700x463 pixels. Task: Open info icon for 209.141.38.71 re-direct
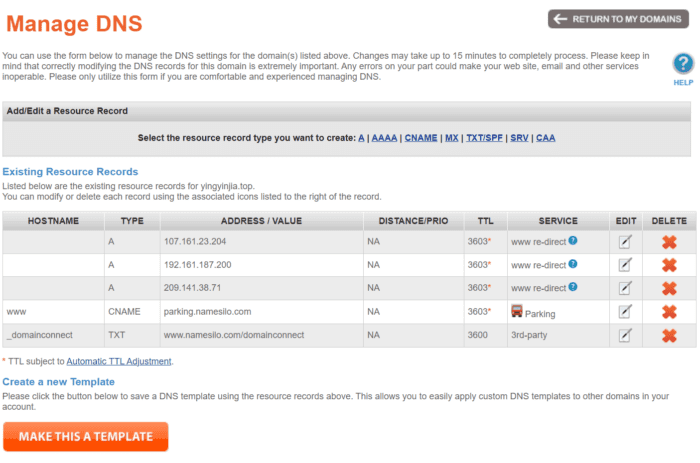[573, 288]
